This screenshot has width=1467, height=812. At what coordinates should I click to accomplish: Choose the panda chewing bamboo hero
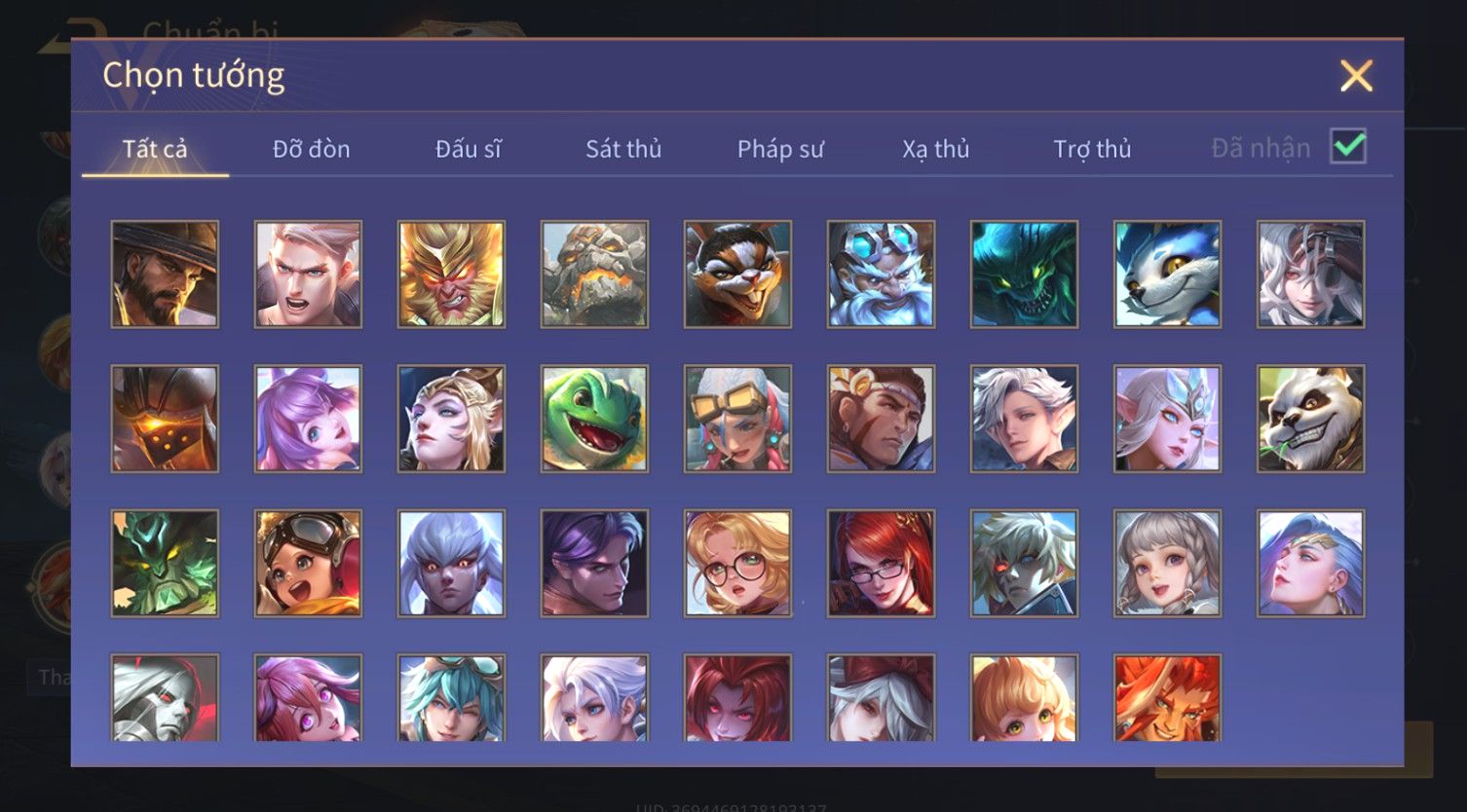1310,419
